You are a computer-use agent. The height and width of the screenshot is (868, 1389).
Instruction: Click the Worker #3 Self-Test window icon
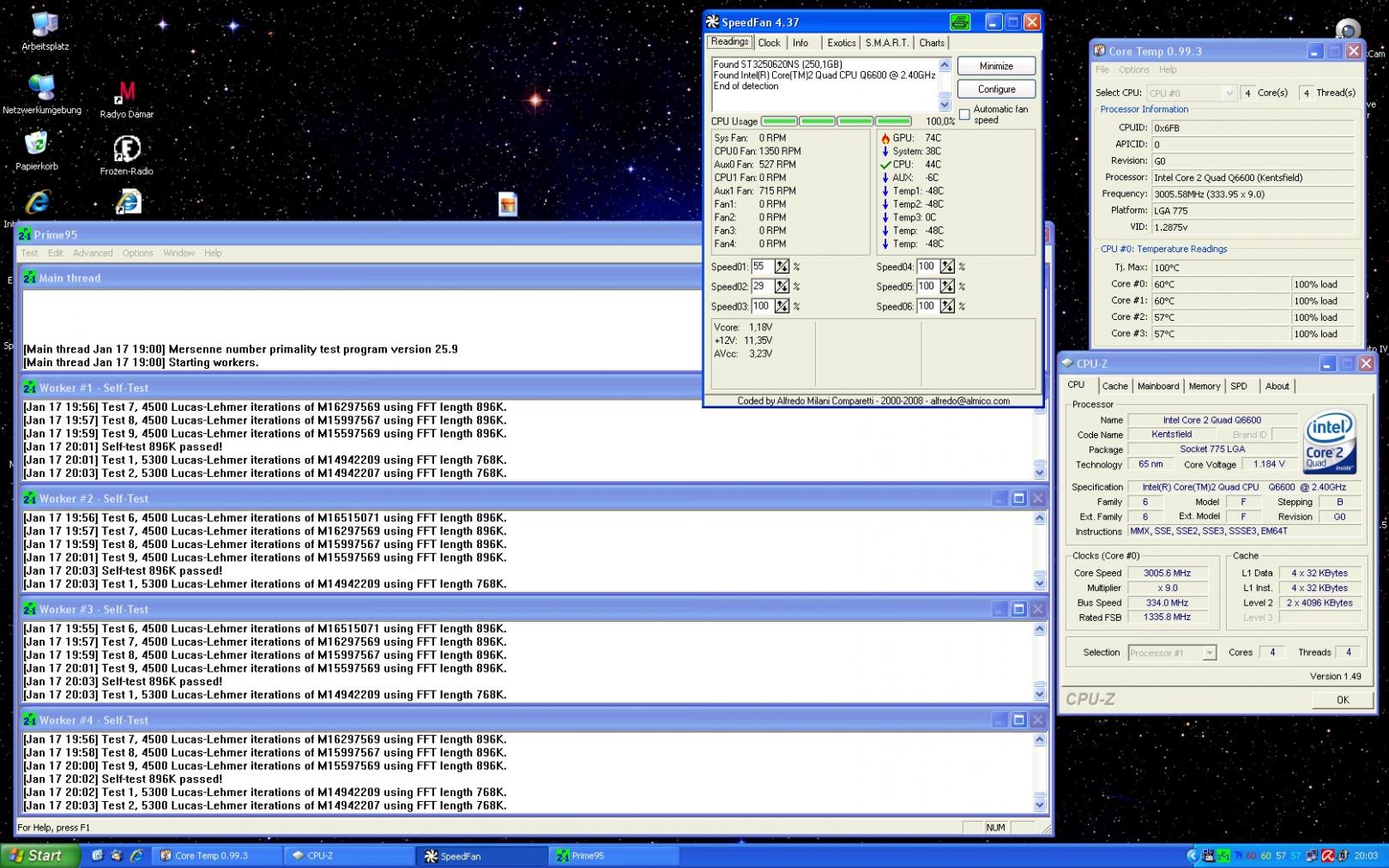(x=29, y=609)
